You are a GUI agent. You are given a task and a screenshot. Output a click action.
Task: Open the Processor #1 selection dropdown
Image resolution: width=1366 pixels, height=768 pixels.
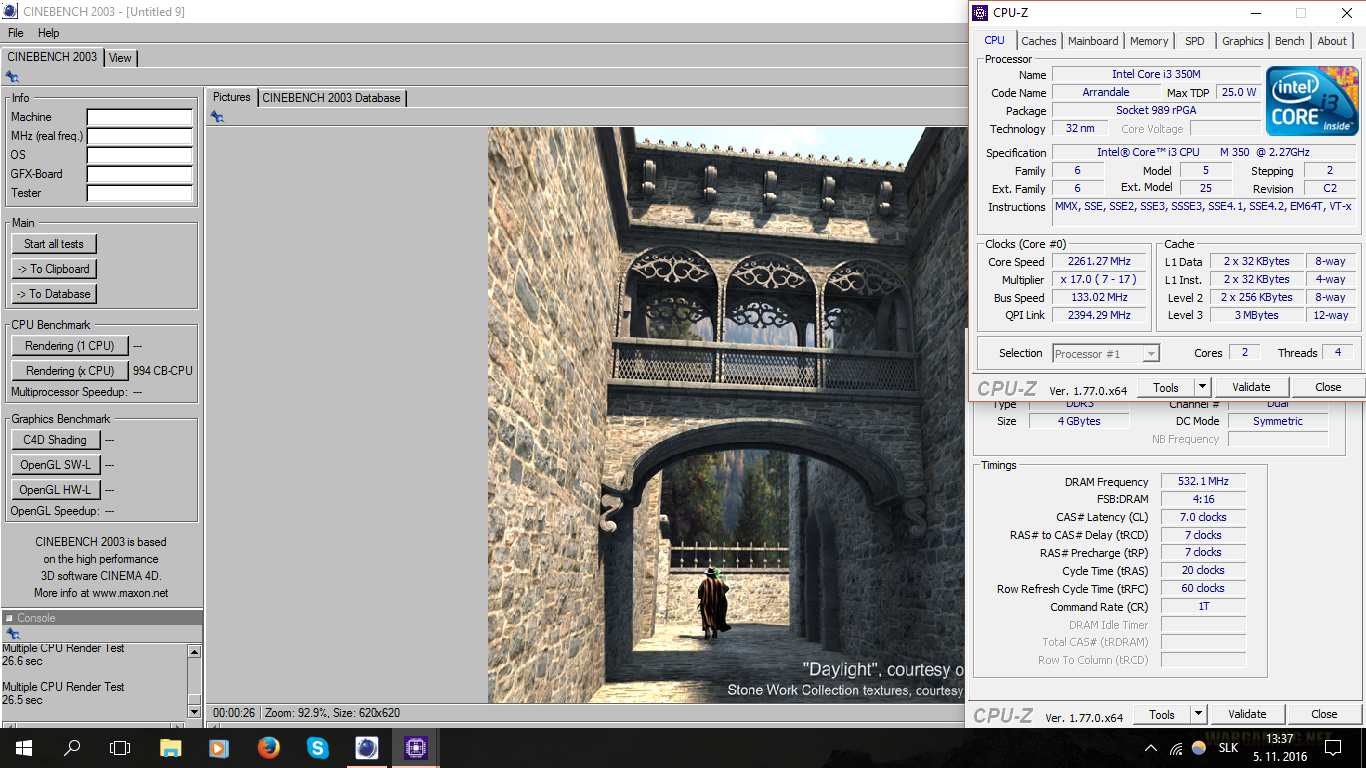[1106, 353]
